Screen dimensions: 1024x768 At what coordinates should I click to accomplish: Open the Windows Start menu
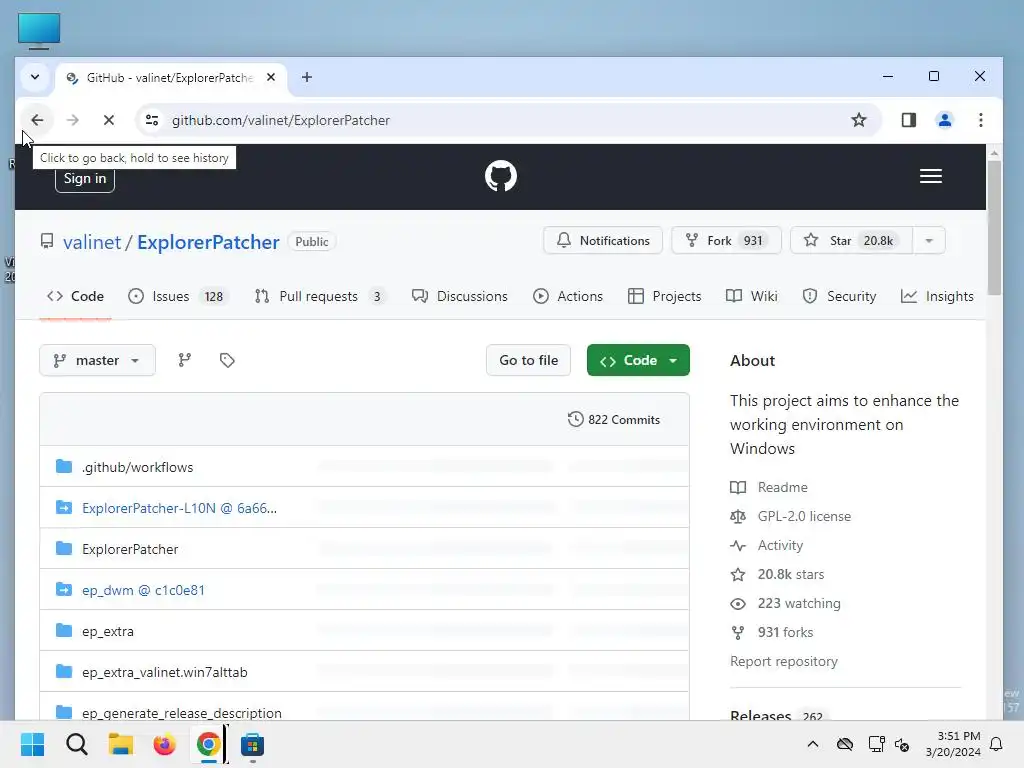click(33, 744)
